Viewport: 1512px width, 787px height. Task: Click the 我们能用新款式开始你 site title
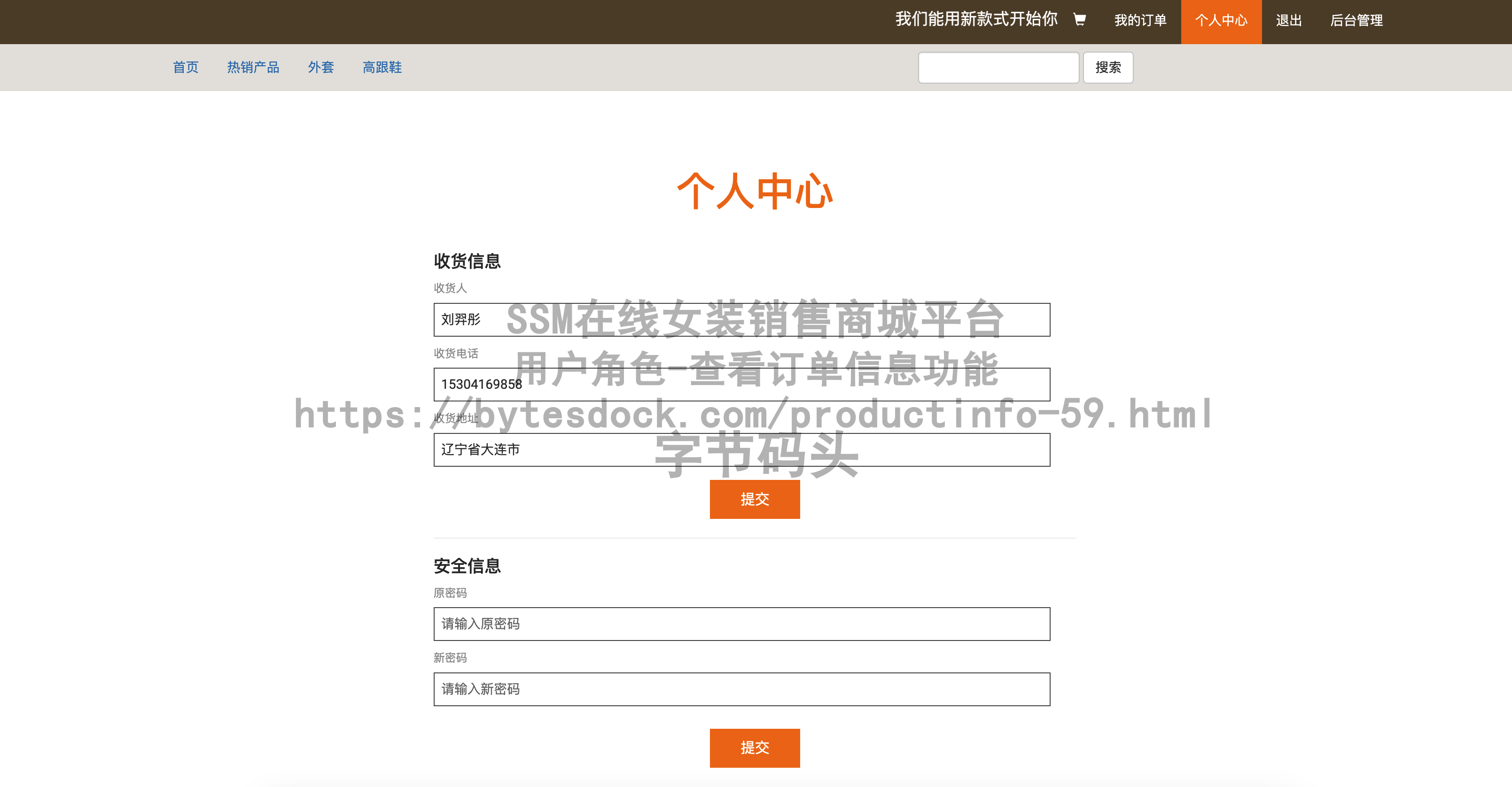975,20
